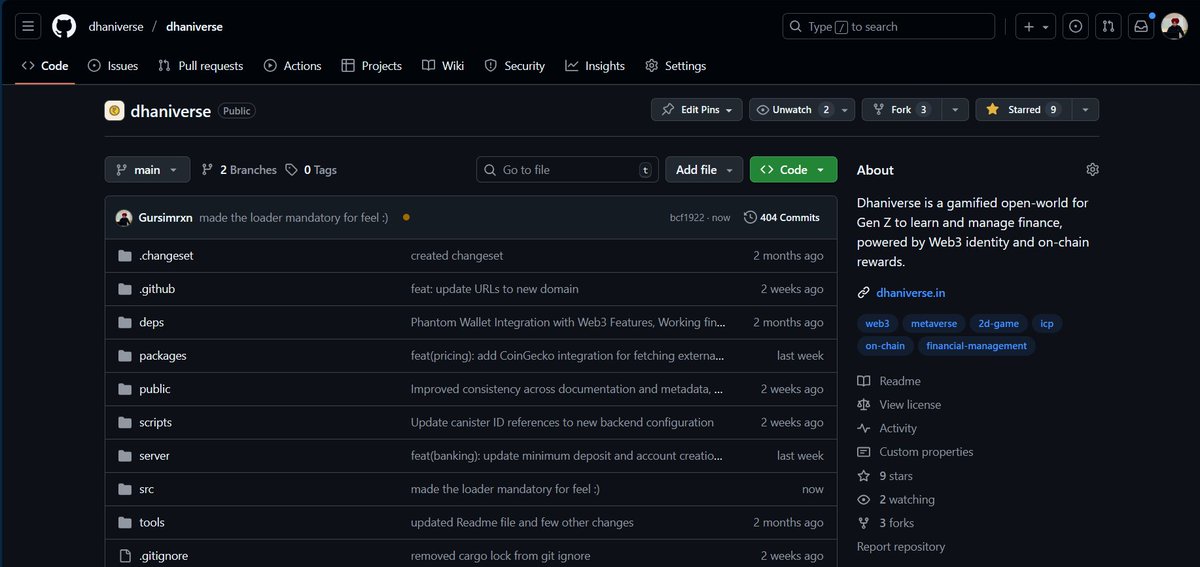Image resolution: width=1200 pixels, height=567 pixels.
Task: Open the create new plus dropdown
Action: pyautogui.click(x=1035, y=27)
